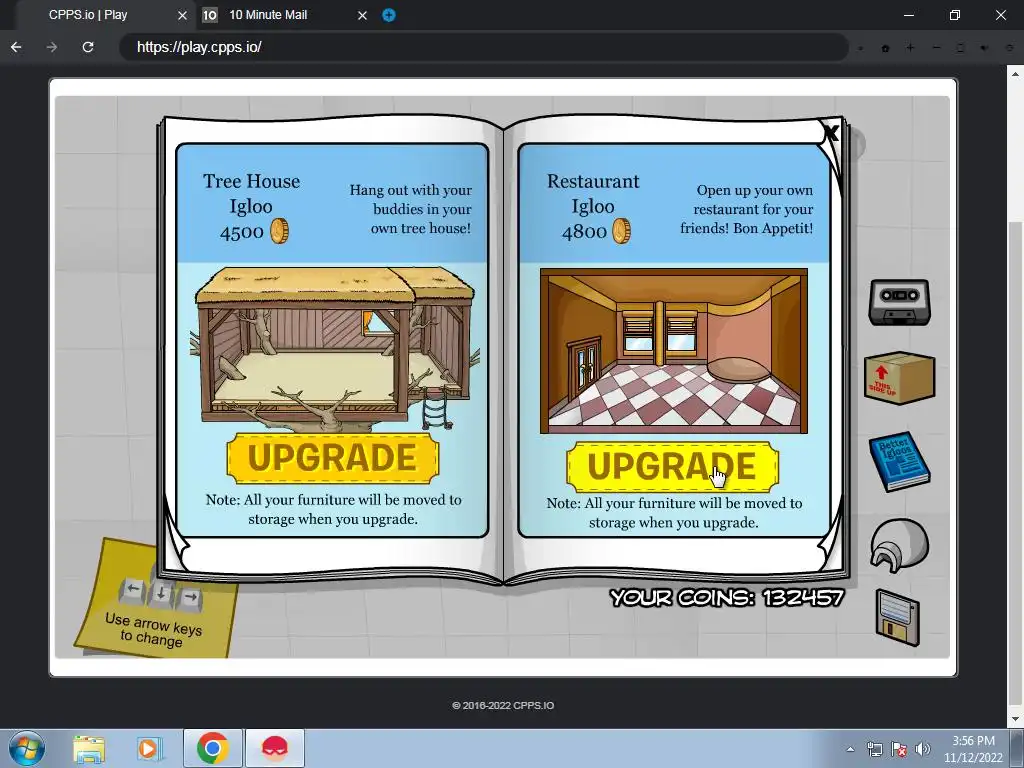Go back in browser history

coord(16,47)
